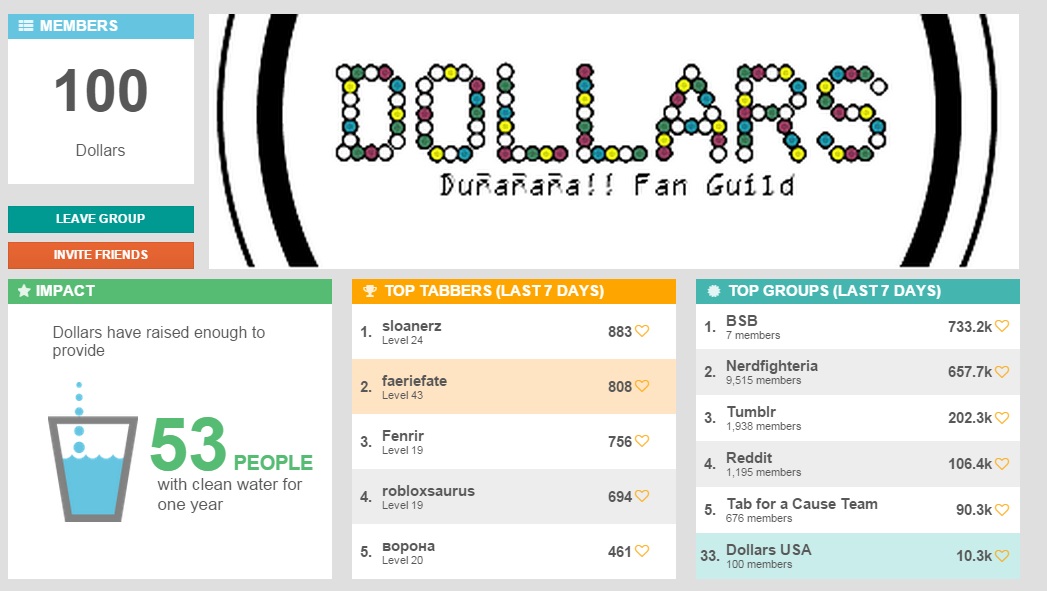This screenshot has height=591, width=1047.
Task: Select the Reddit group in top groups
Action: coord(857,464)
